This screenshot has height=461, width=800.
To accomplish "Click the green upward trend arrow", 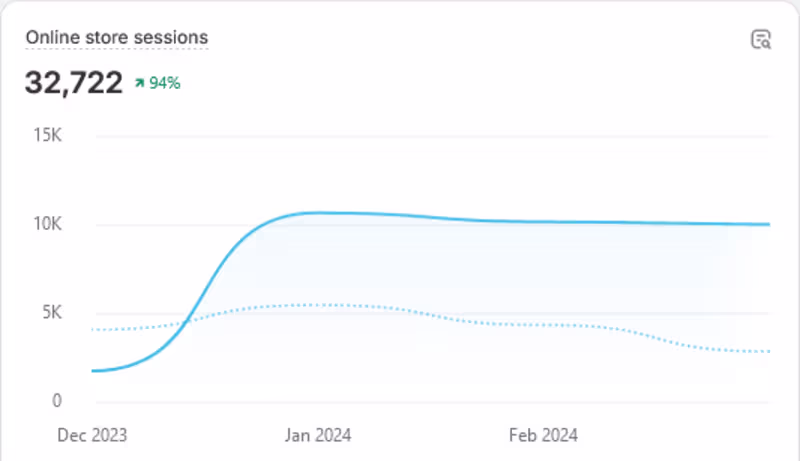I will pyautogui.click(x=139, y=84).
